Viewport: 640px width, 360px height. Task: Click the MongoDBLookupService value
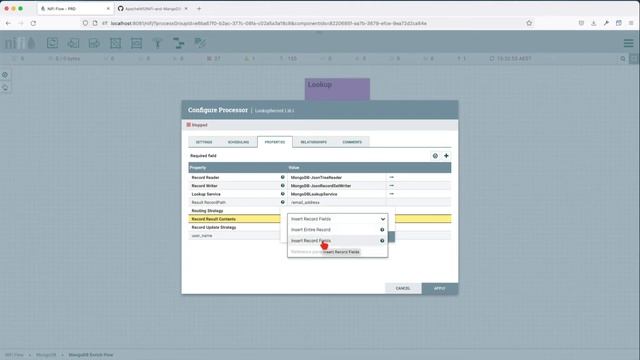point(314,194)
